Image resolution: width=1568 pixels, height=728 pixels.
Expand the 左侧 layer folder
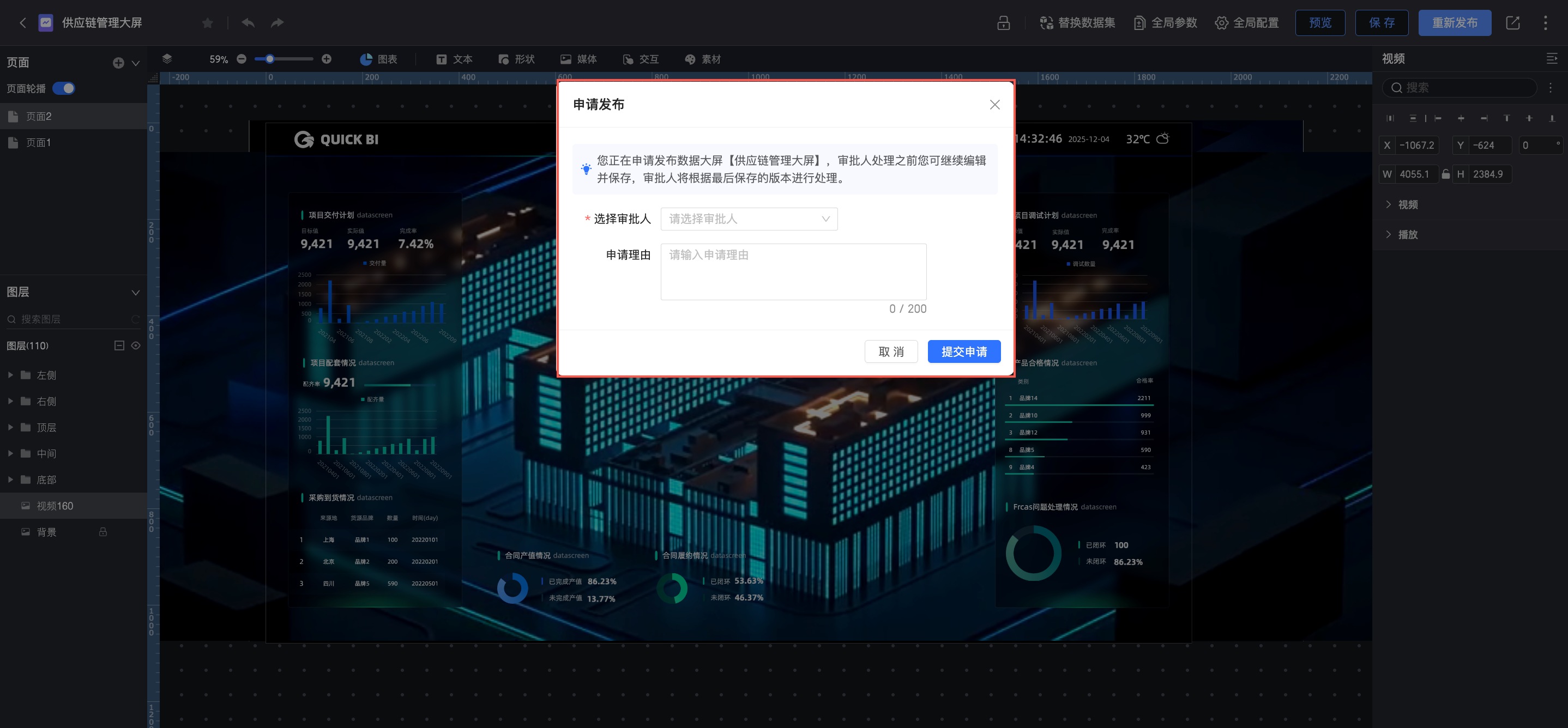10,375
